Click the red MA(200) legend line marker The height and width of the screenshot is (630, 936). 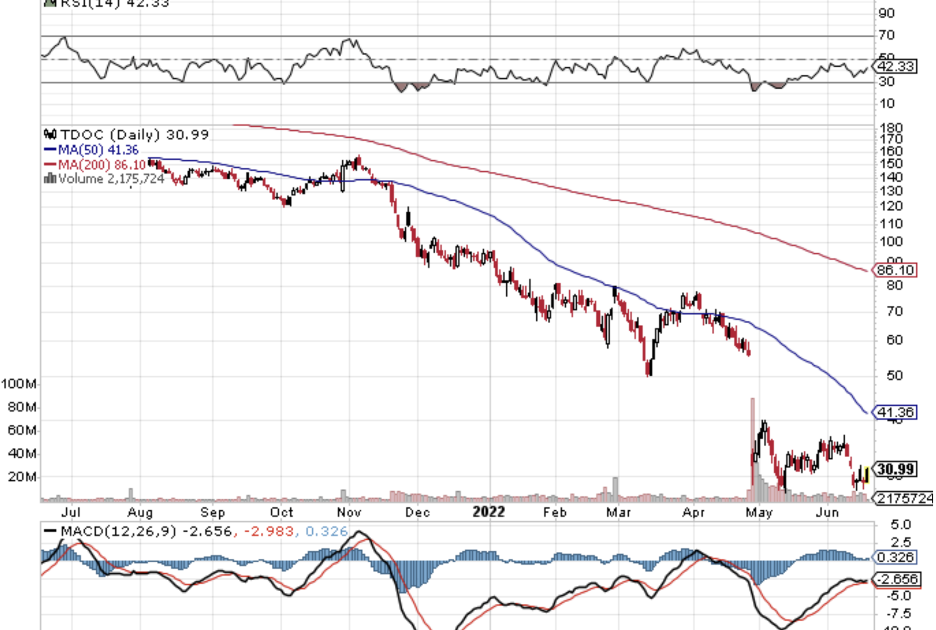(x=48, y=164)
